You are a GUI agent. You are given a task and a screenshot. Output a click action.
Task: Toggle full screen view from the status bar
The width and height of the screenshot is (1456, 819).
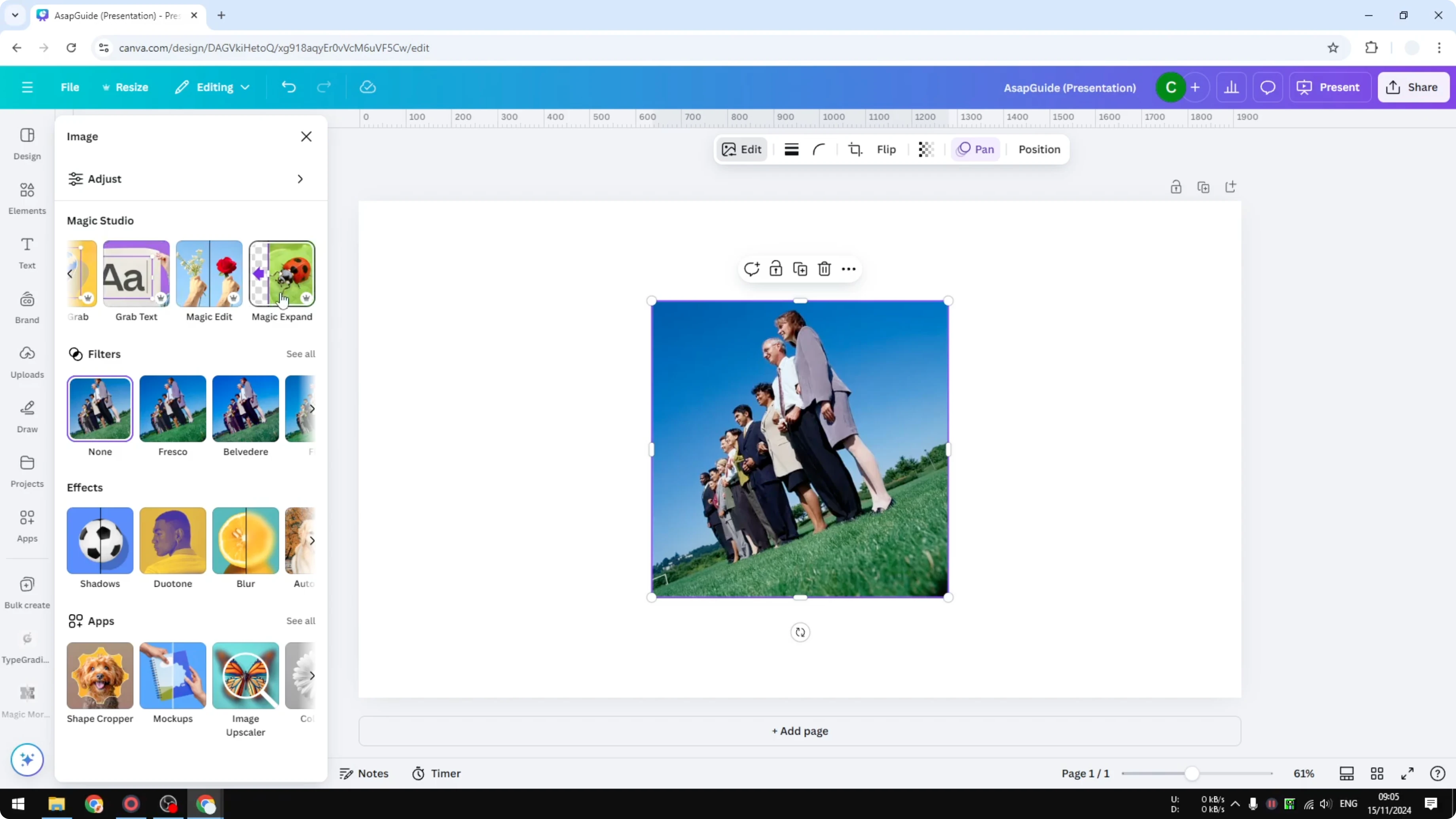tap(1408, 773)
